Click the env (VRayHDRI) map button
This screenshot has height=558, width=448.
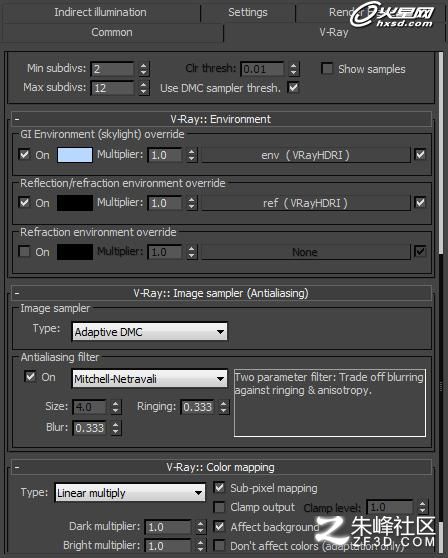tap(306, 155)
